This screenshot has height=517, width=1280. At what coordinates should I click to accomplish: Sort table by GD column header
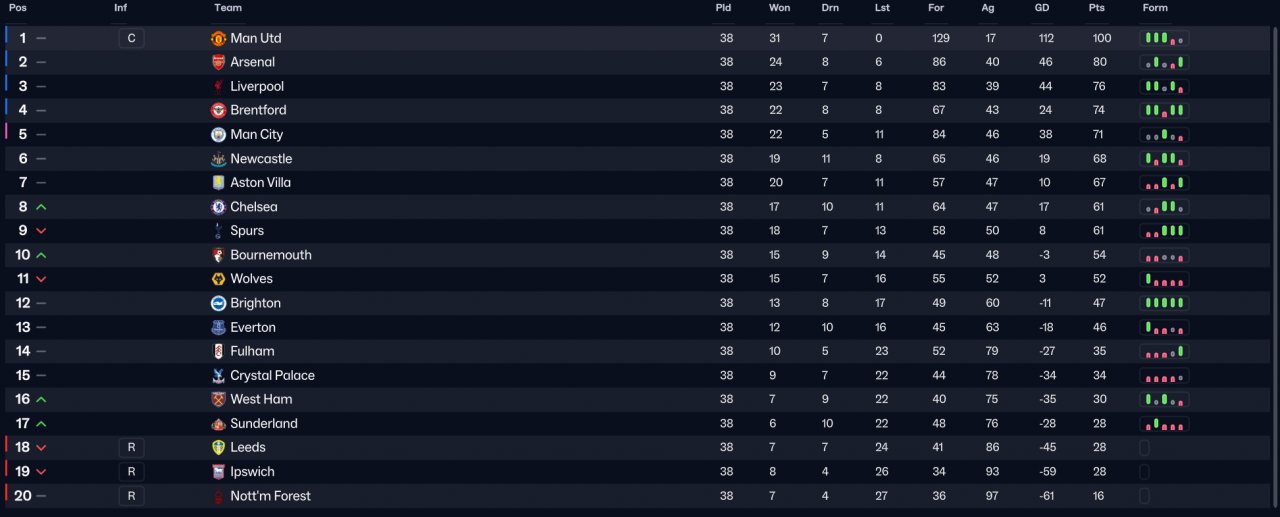(1042, 8)
